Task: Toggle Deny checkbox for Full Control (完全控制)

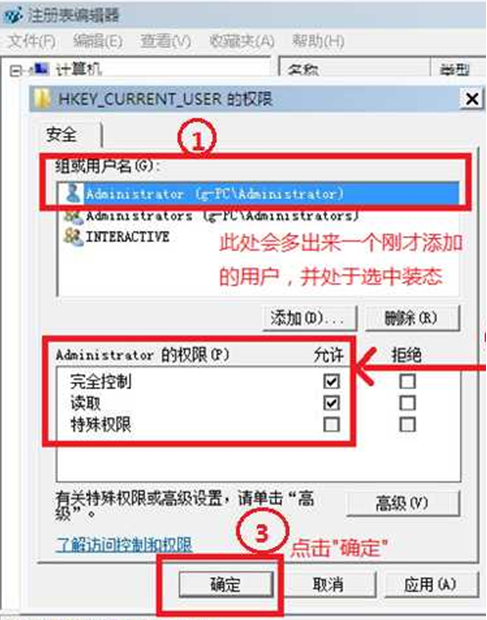Action: pos(407,382)
